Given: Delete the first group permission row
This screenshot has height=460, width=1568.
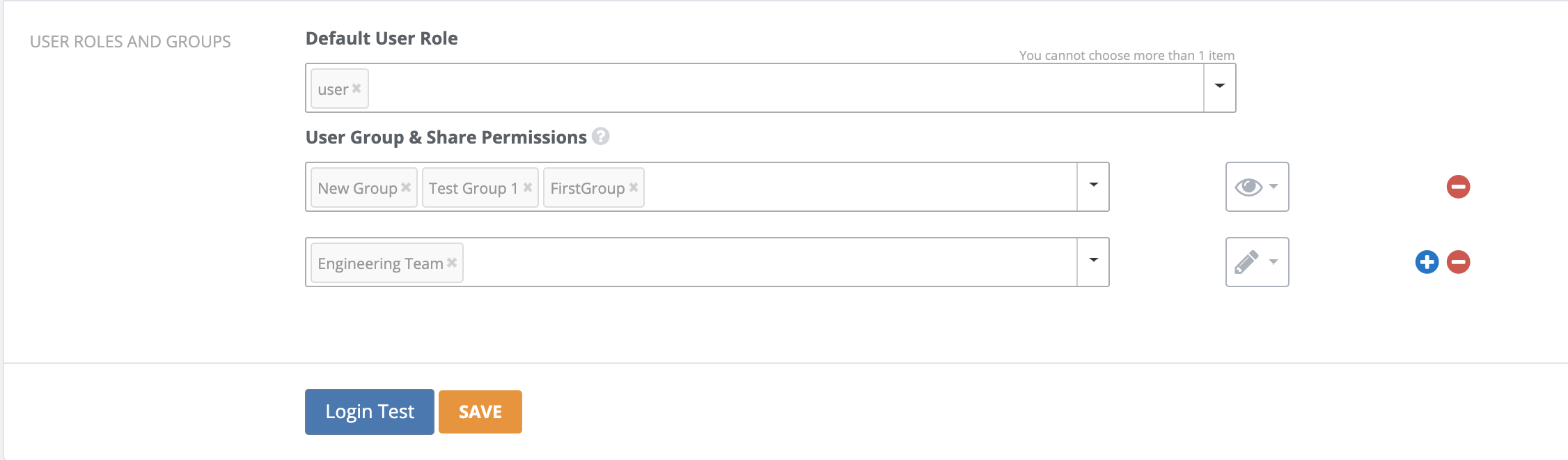Looking at the screenshot, I should click(x=1458, y=187).
